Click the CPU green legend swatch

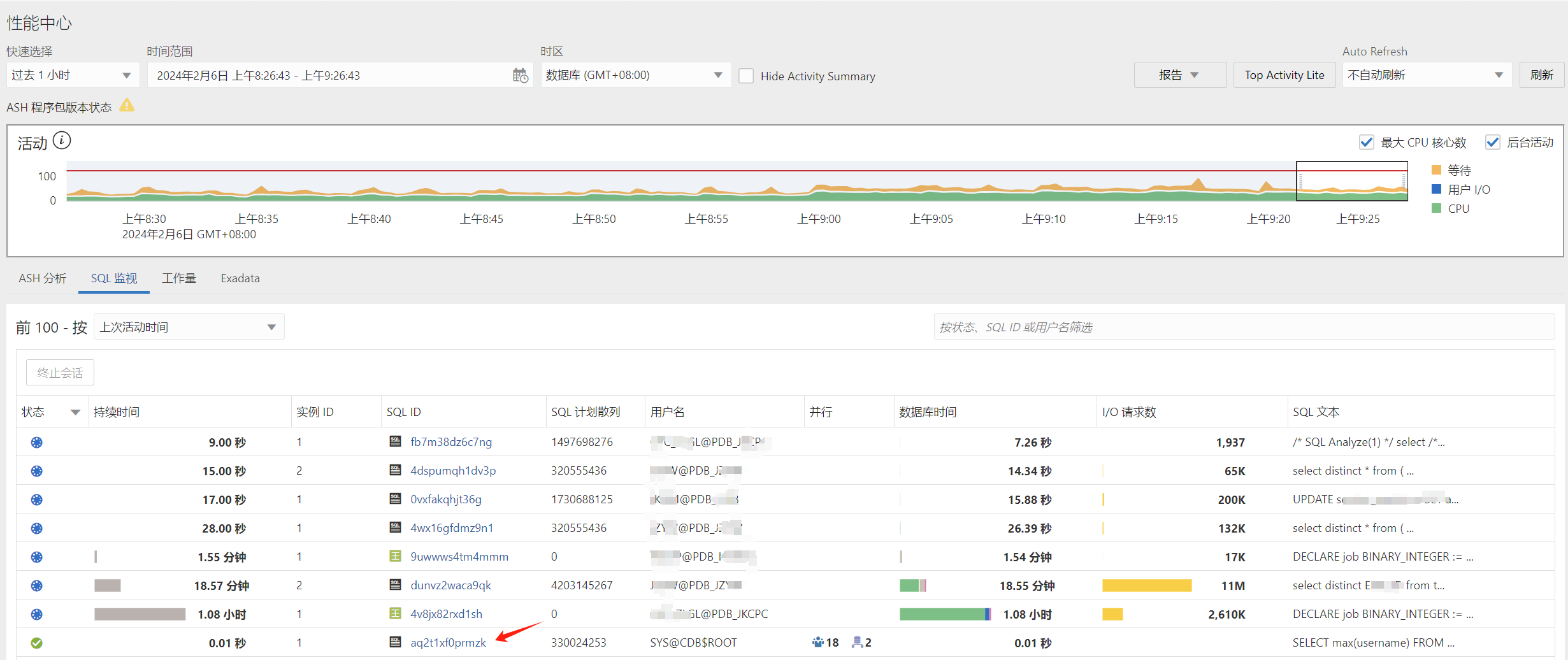[x=1436, y=208]
